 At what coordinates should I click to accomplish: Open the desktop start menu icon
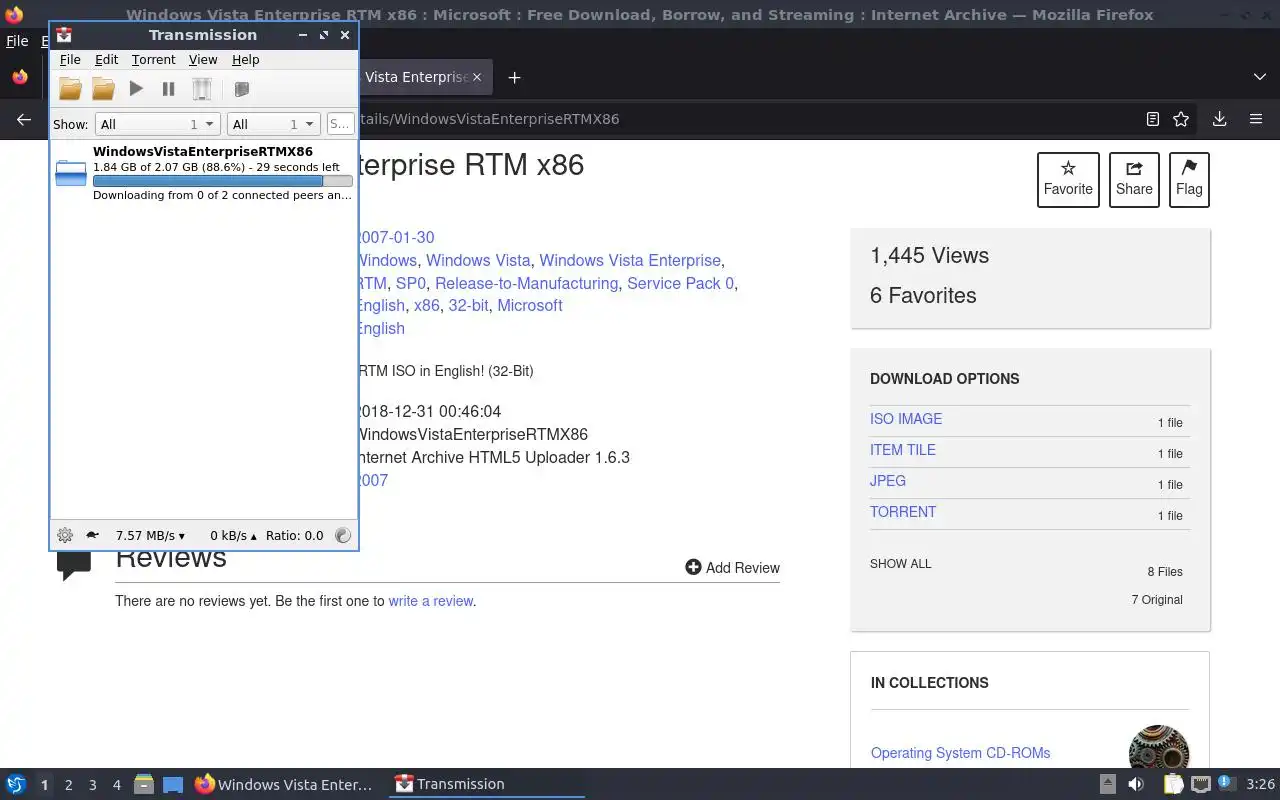[x=16, y=784]
